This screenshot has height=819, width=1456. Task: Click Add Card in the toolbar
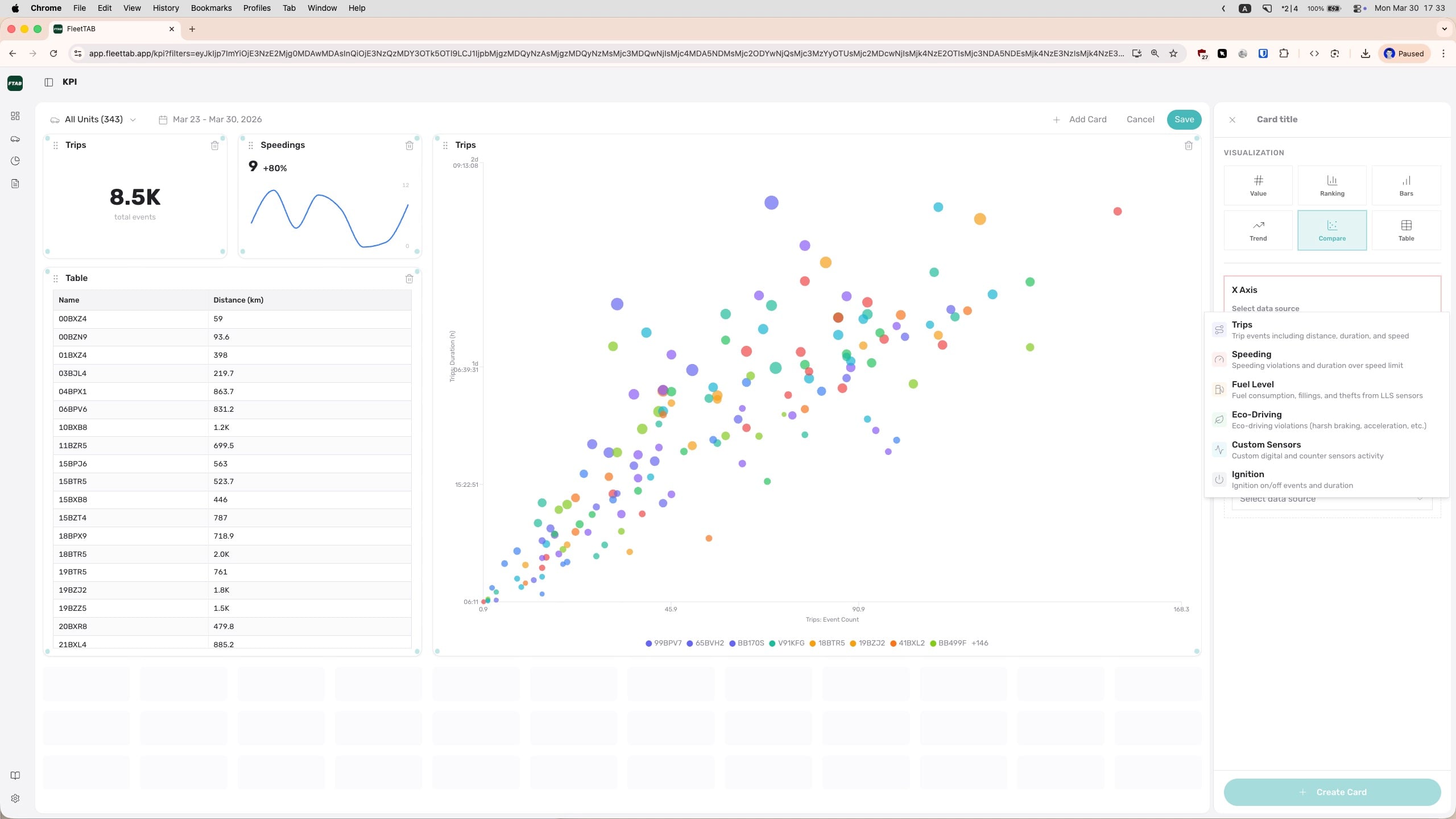1079,119
